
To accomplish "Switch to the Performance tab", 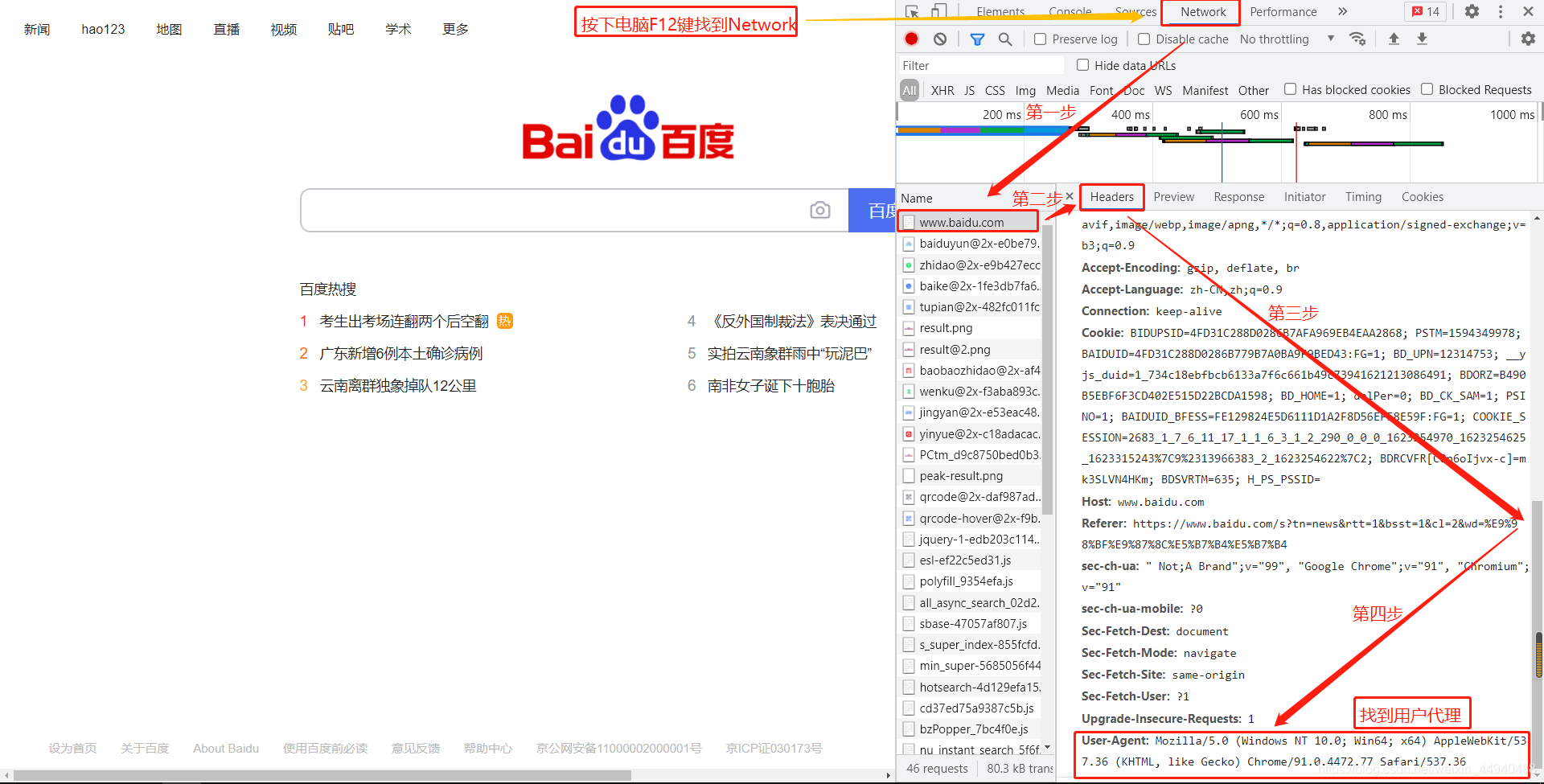I will click(1283, 12).
